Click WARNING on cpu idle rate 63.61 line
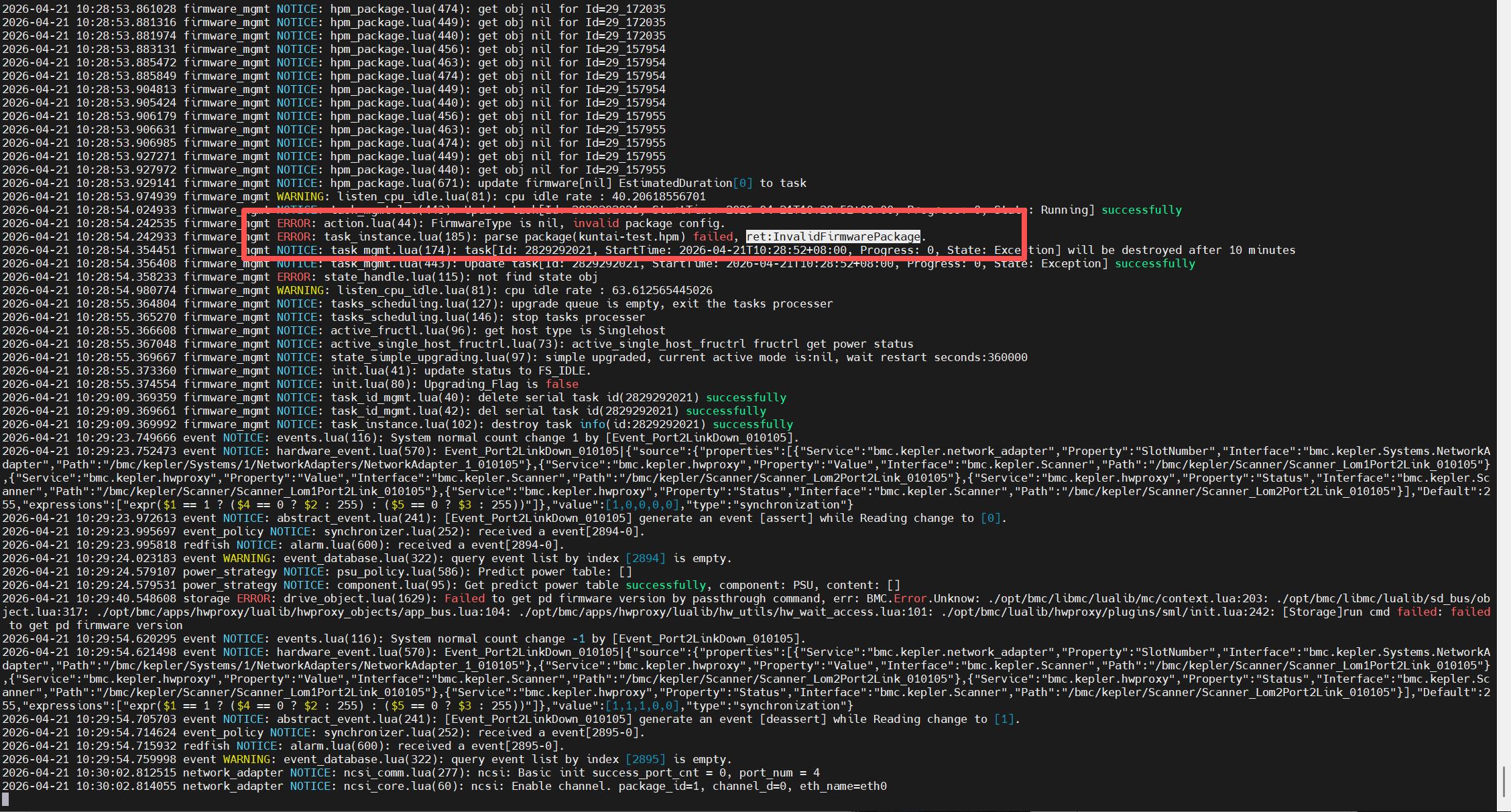1511x812 pixels. coord(300,290)
